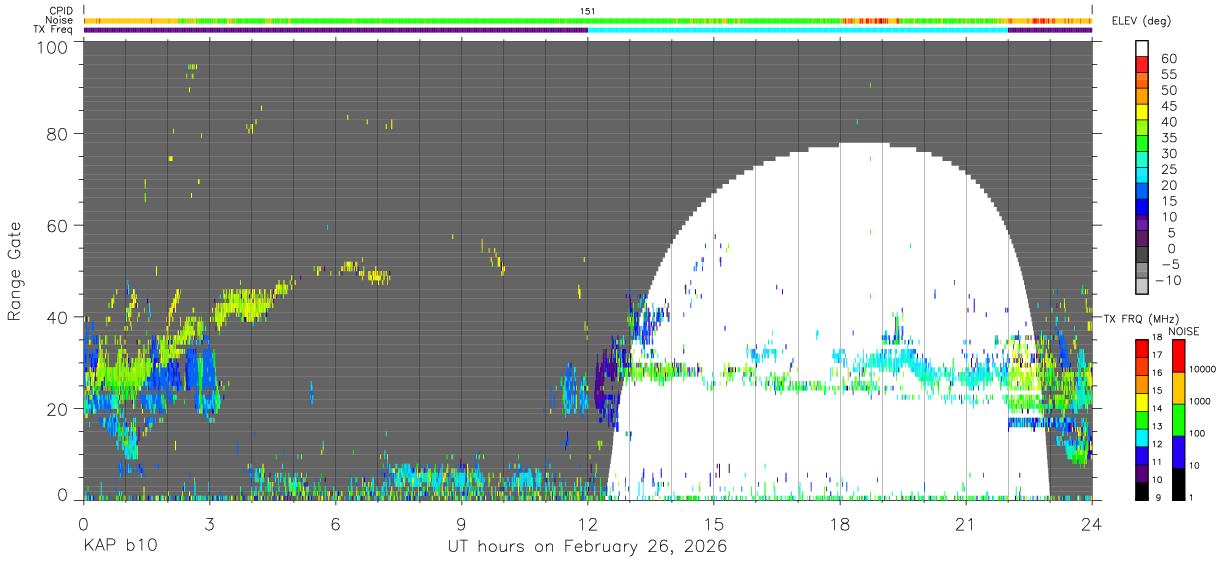Click the KAP b10 radar beam label
Image resolution: width=1228 pixels, height=567 pixels.
(x=119, y=547)
